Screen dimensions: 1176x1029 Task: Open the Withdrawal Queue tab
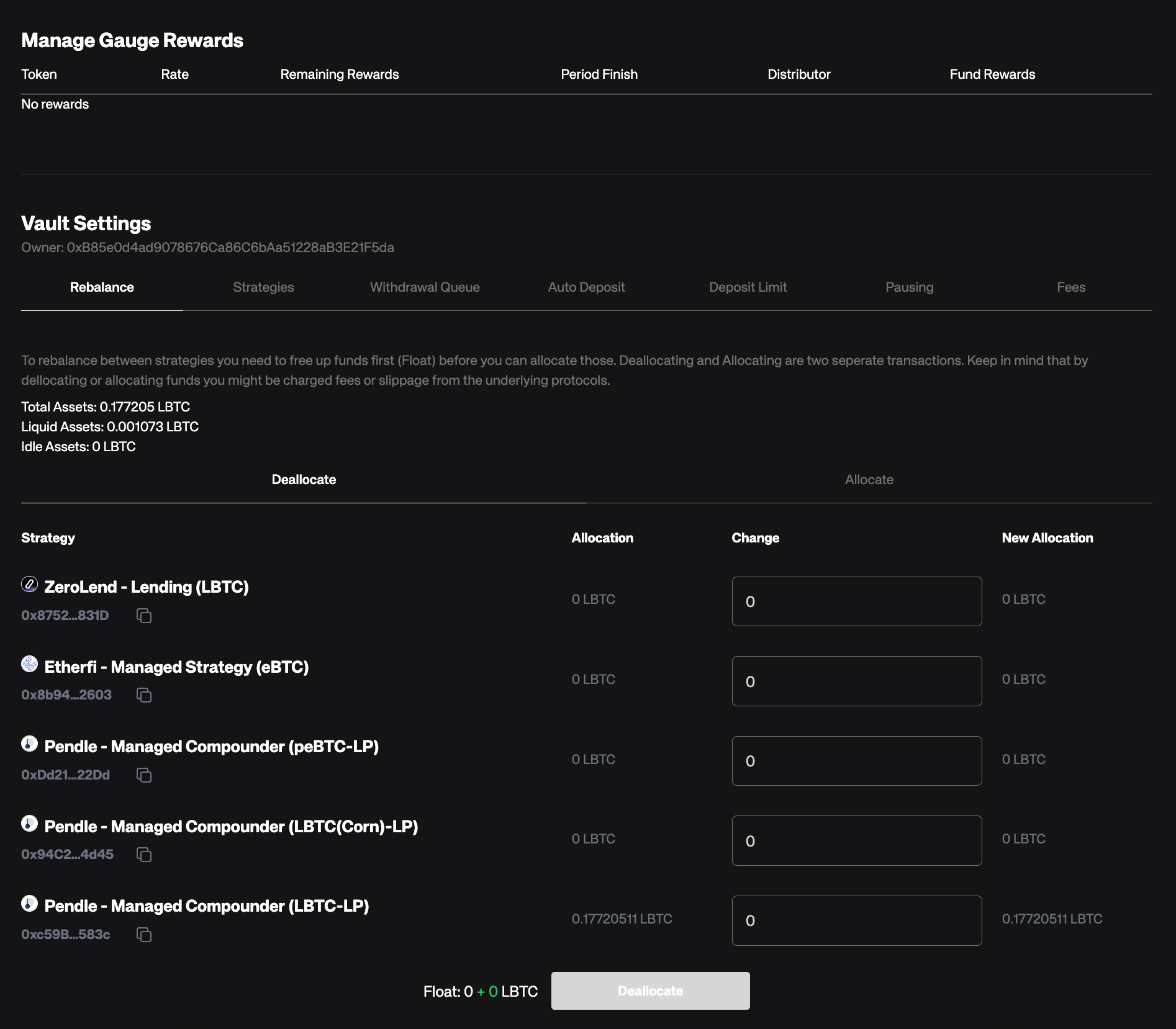point(425,287)
